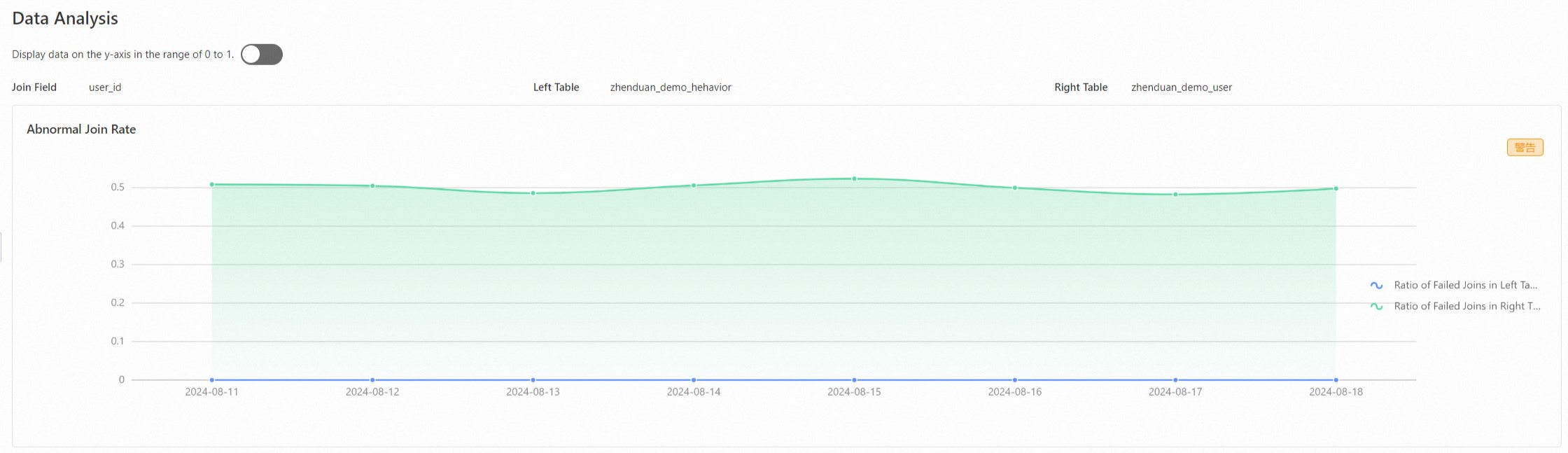Select green data point for 2024-08-12

(x=372, y=186)
